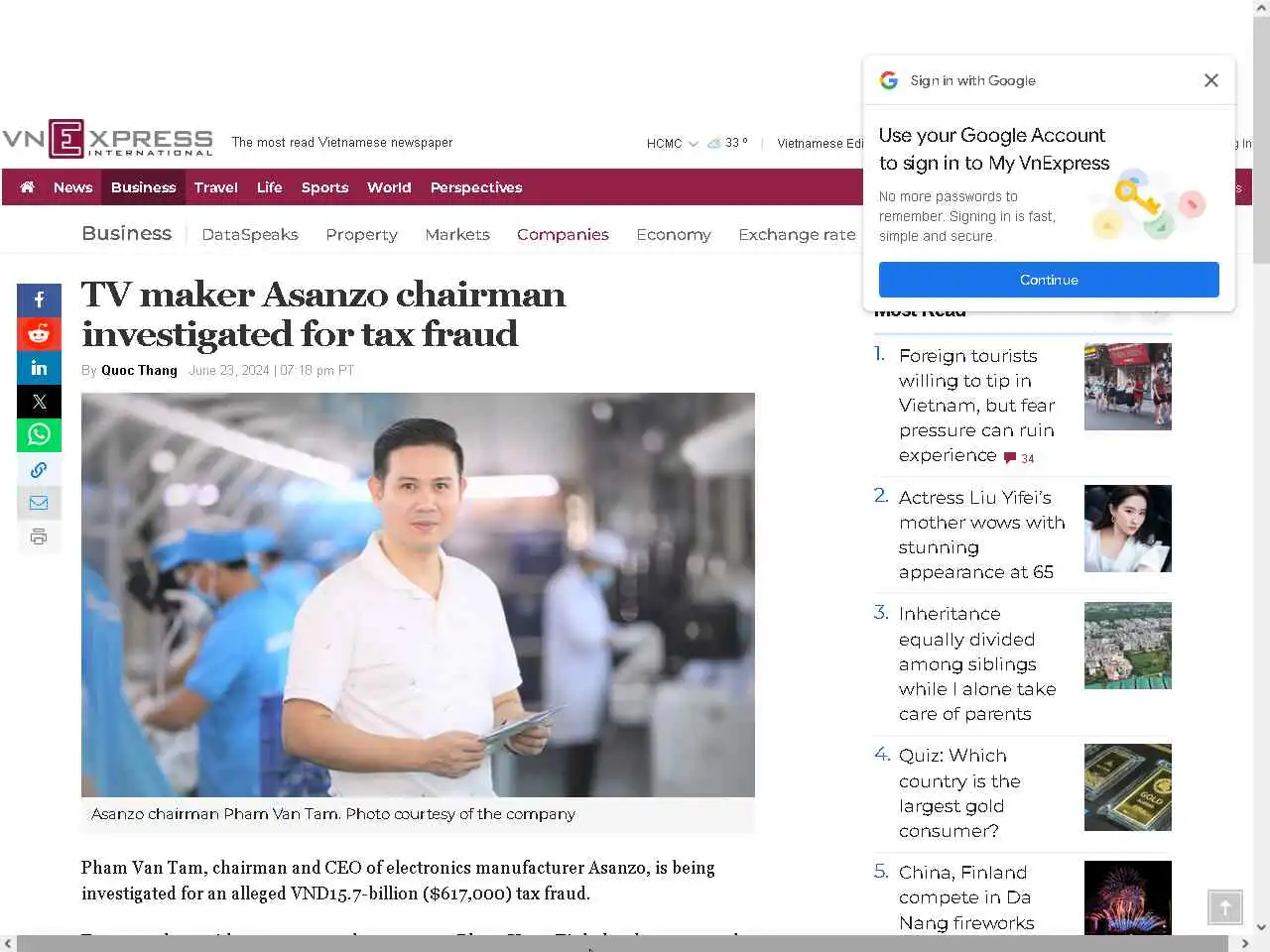This screenshot has width=1270, height=952.
Task: Click date 'June 23, 2024 | 07:18 pm PT'
Action: point(271,370)
